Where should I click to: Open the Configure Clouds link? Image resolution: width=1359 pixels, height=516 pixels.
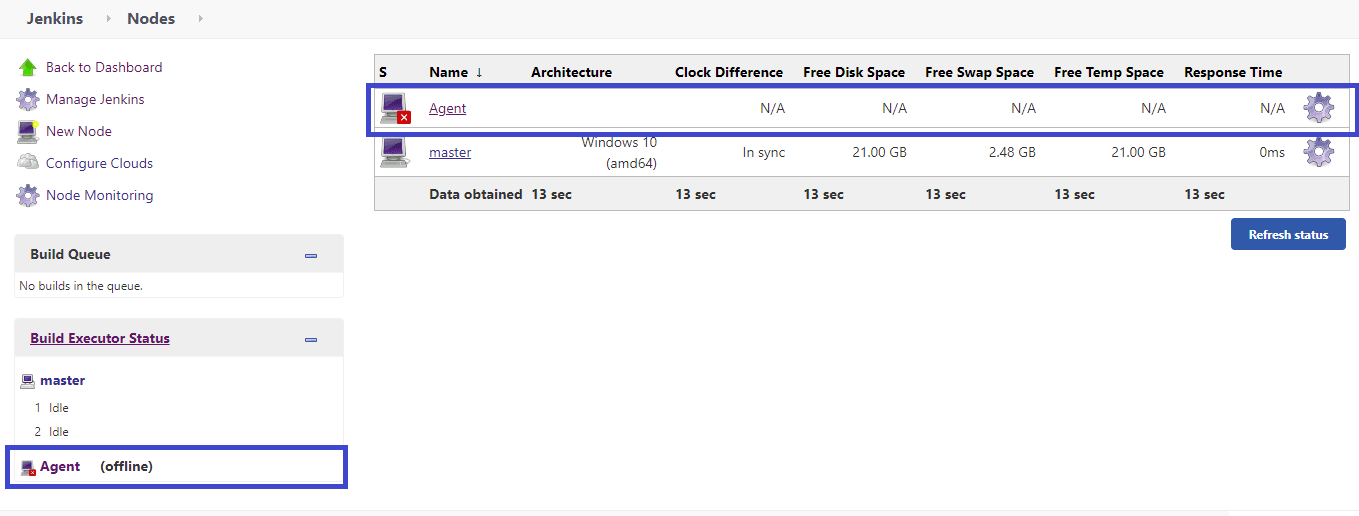(99, 163)
